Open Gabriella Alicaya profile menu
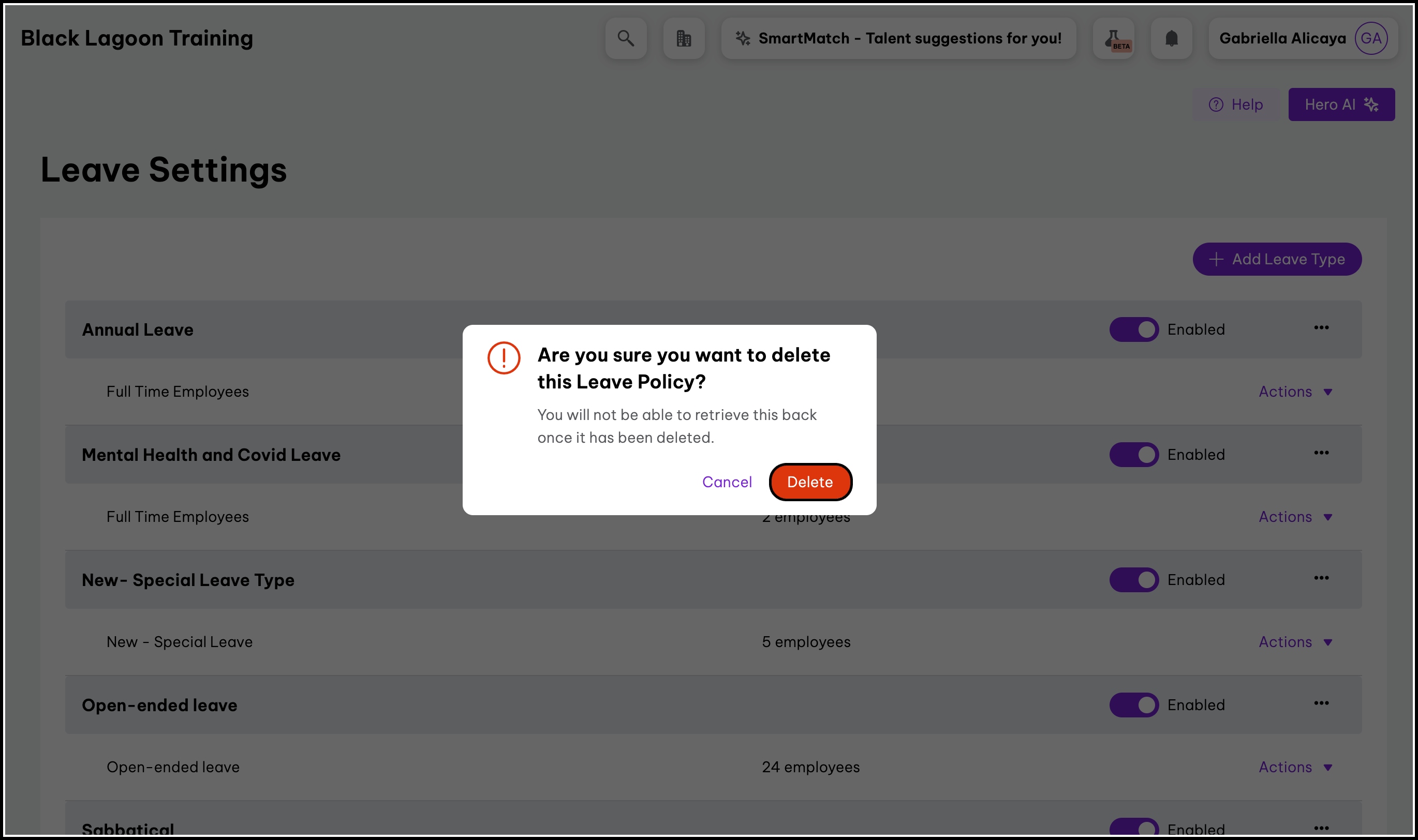This screenshot has width=1418, height=840. [1282, 38]
